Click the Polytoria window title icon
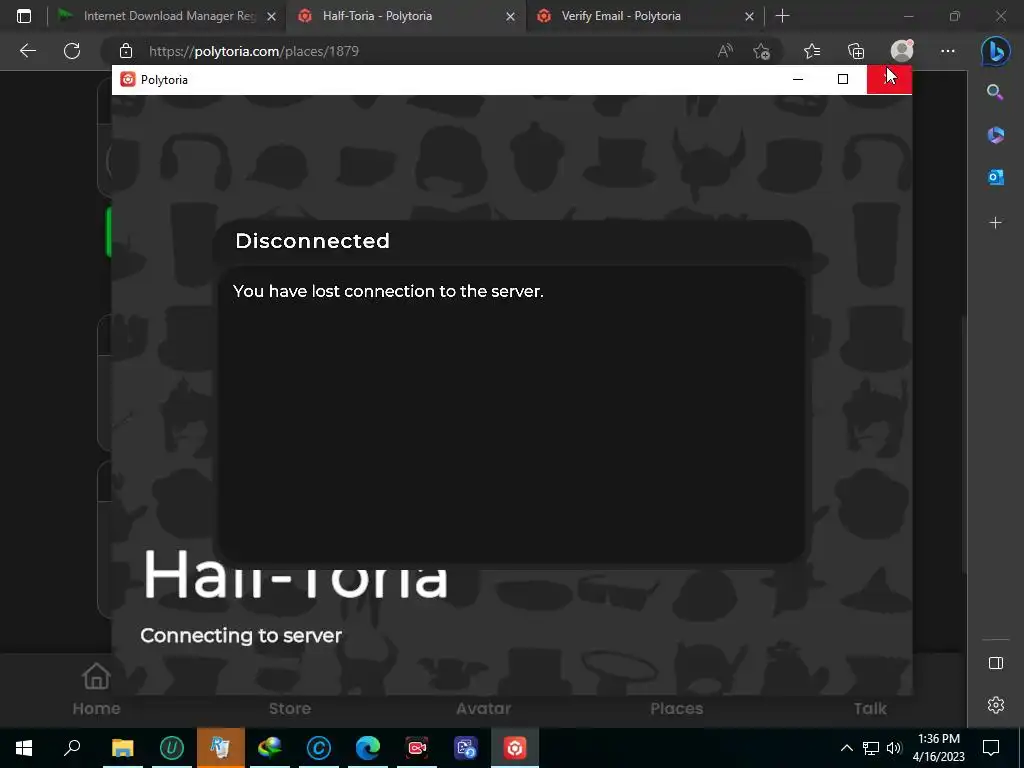The width and height of the screenshot is (1024, 768). click(128, 80)
